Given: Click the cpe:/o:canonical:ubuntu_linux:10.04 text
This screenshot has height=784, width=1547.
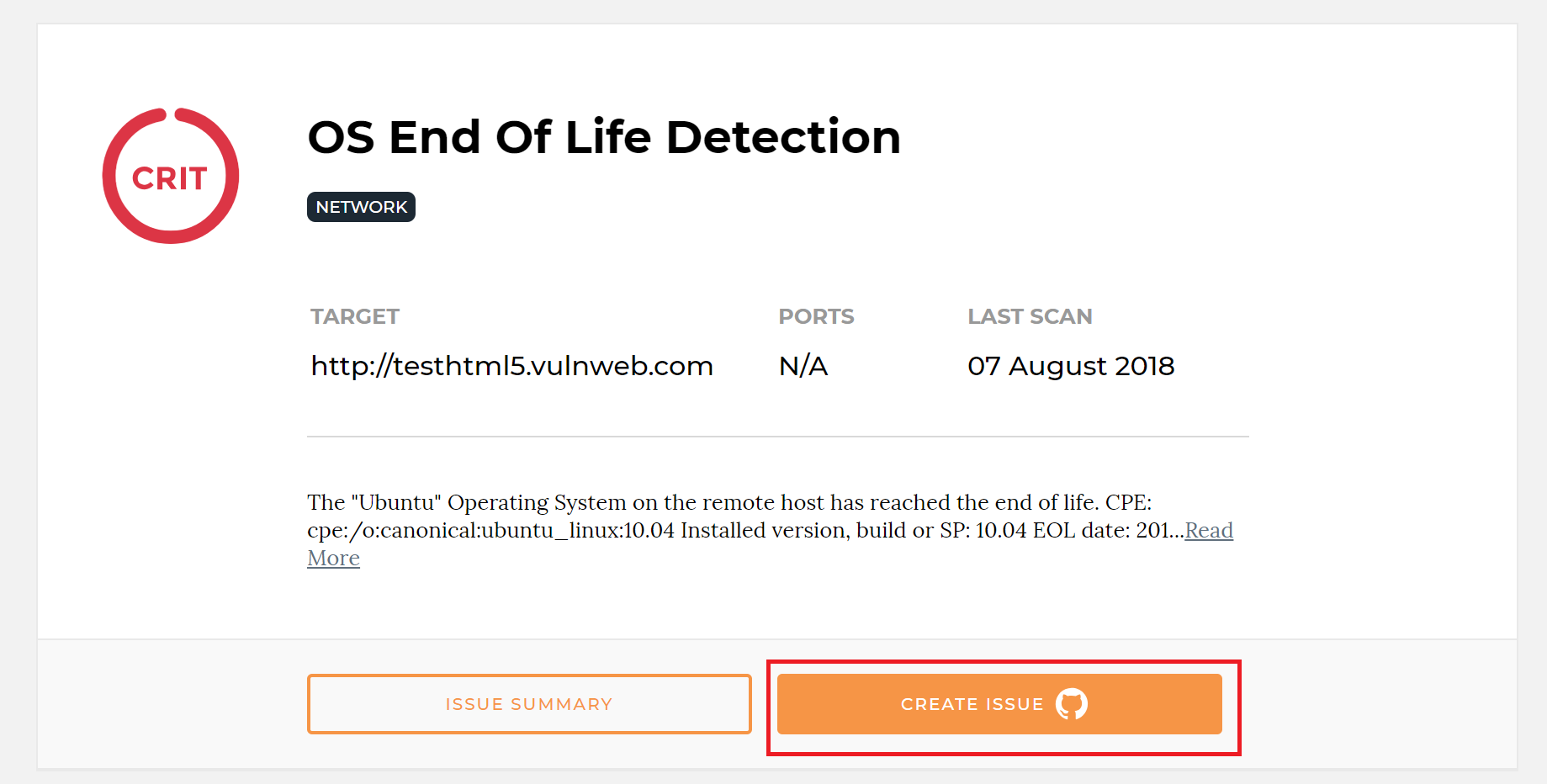Looking at the screenshot, I should pyautogui.click(x=490, y=530).
